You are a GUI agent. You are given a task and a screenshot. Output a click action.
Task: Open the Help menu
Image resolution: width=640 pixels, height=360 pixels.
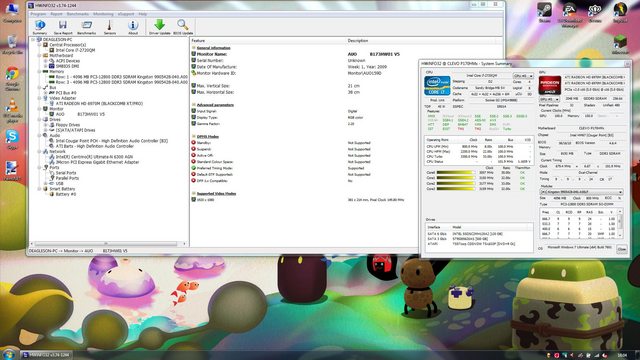[142, 14]
